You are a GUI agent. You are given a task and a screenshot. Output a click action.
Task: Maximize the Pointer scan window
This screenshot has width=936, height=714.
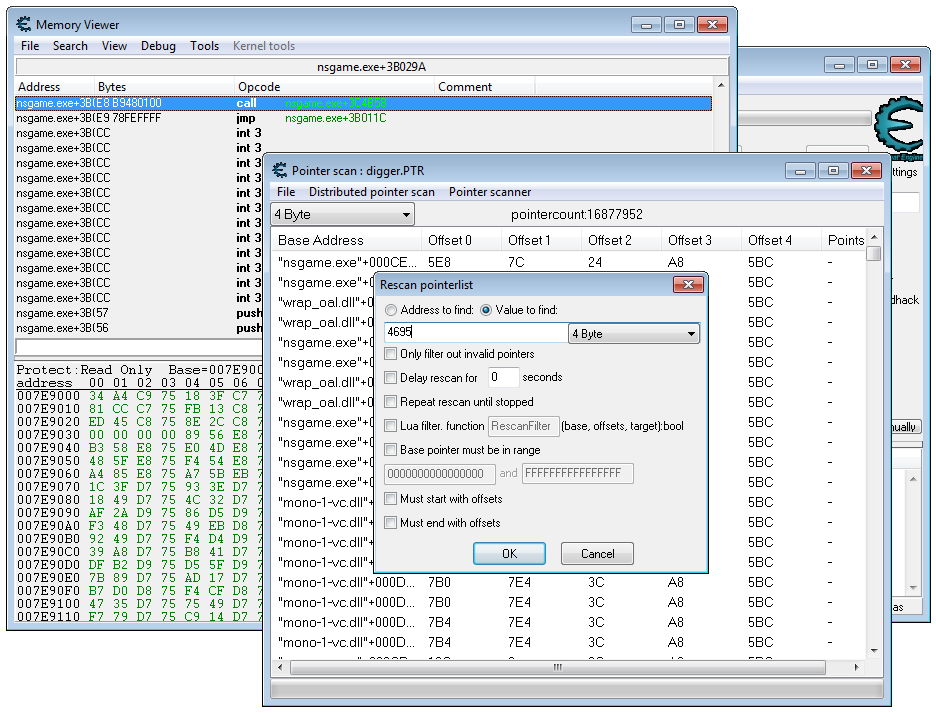[832, 171]
